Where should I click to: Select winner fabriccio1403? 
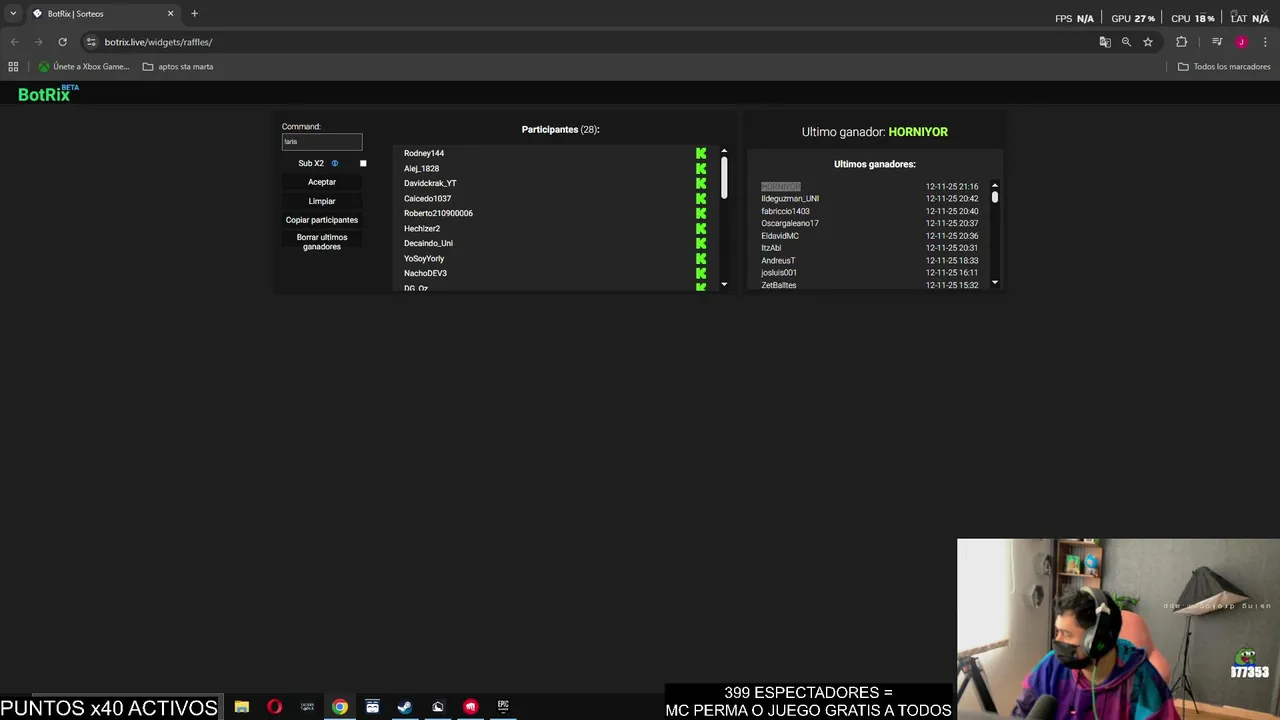pos(785,211)
